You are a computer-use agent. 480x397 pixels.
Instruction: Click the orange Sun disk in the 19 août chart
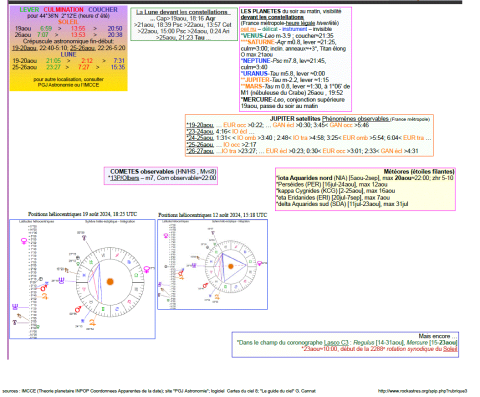pos(110,282)
